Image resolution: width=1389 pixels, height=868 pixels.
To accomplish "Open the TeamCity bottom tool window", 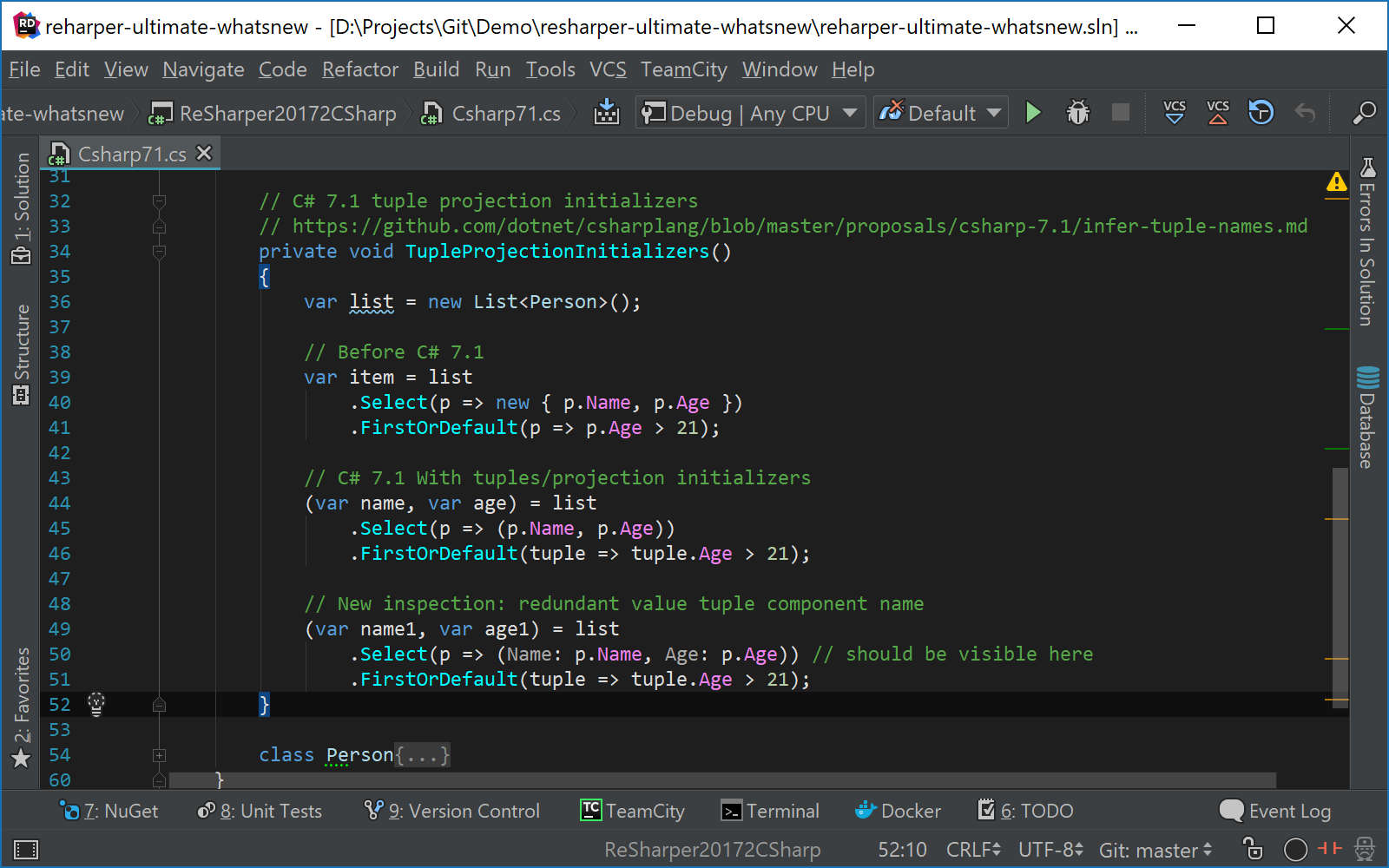I will click(632, 811).
